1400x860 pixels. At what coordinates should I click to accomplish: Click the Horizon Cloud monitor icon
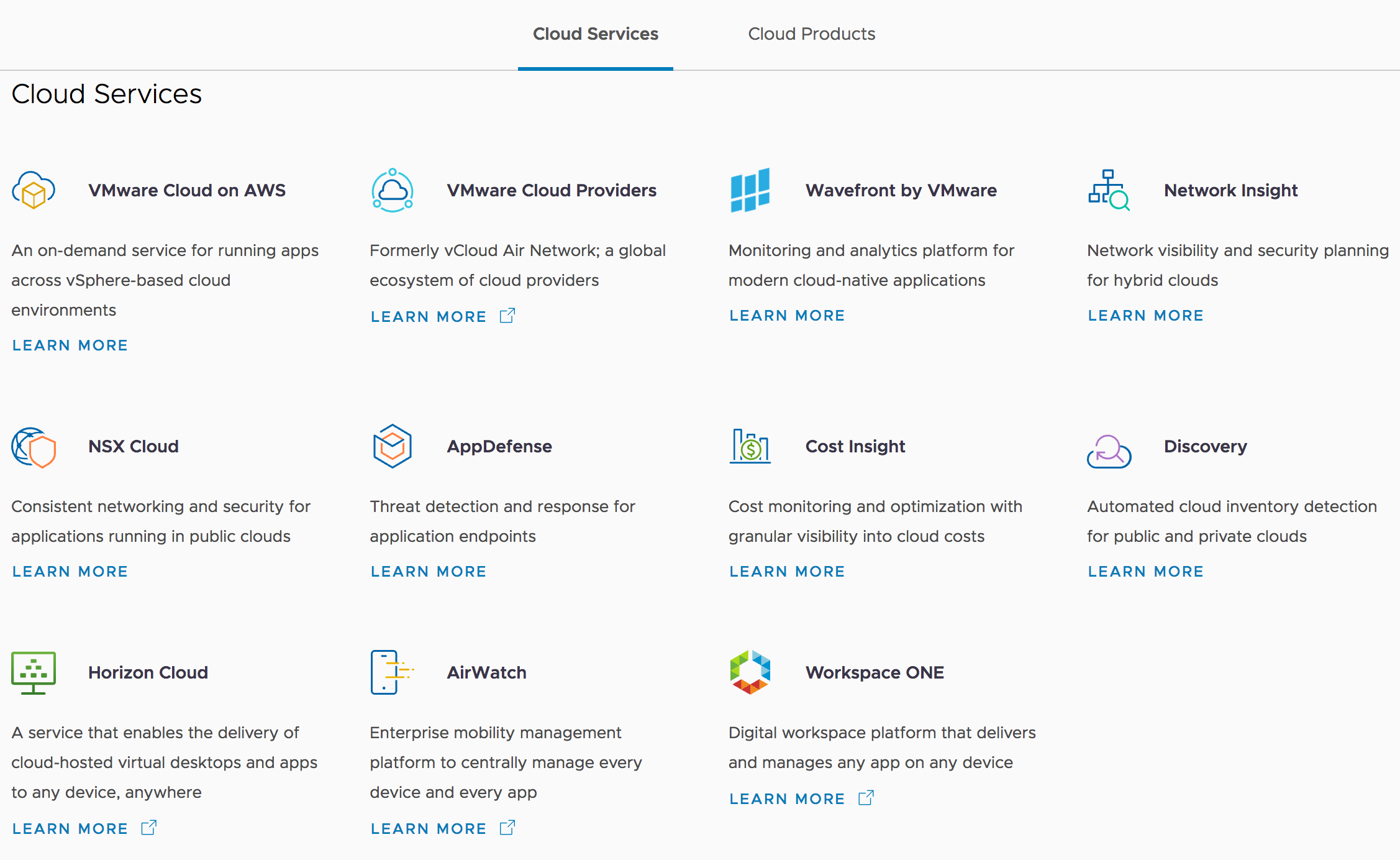34,672
